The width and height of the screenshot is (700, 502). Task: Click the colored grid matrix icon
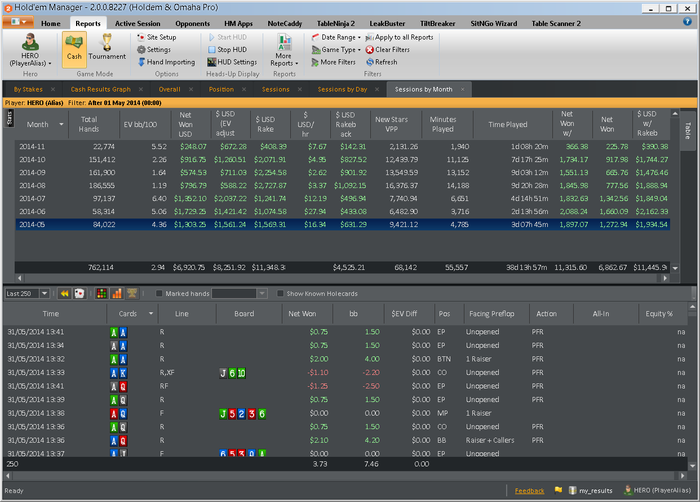click(102, 293)
